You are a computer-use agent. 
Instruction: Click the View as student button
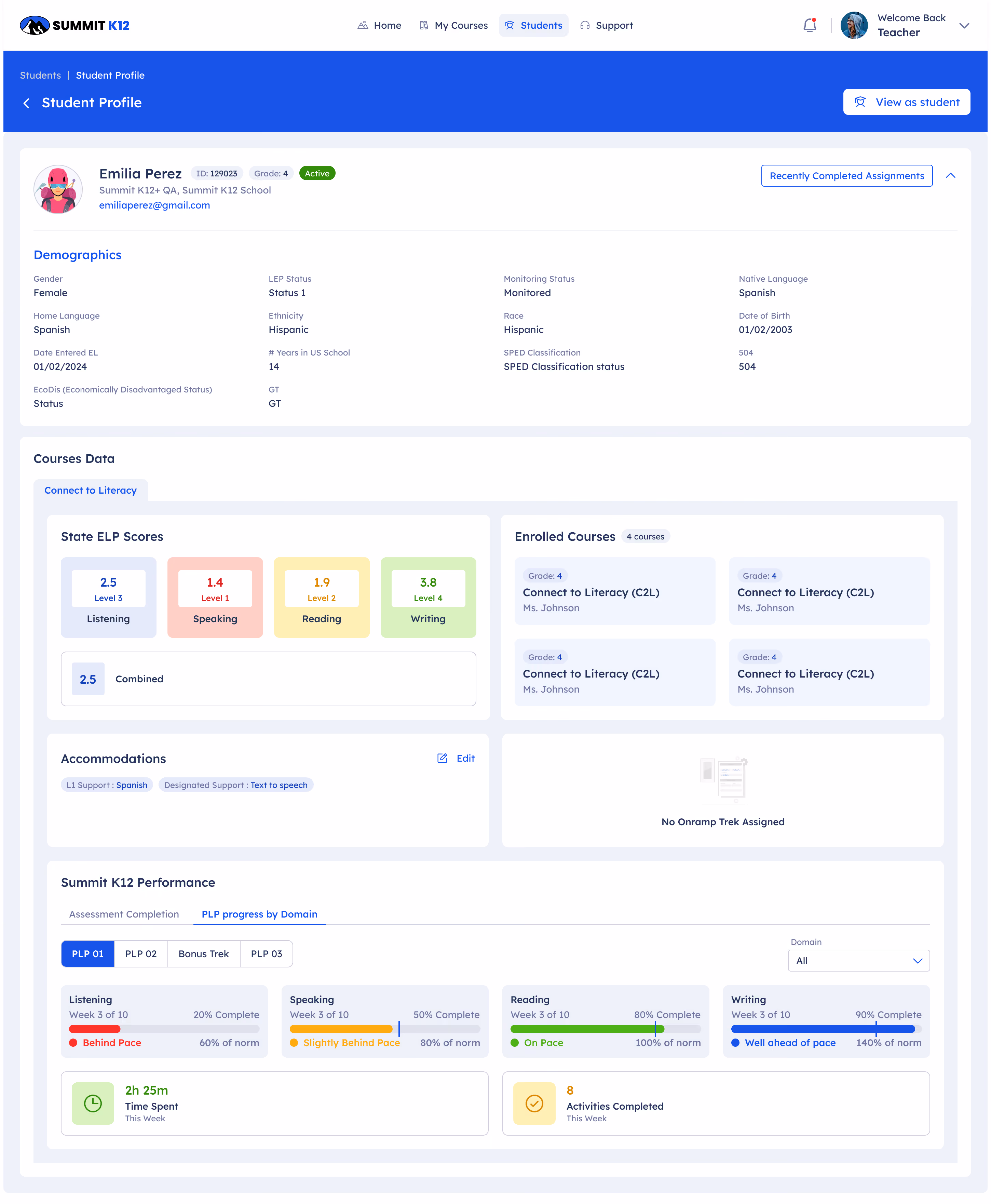tap(907, 102)
